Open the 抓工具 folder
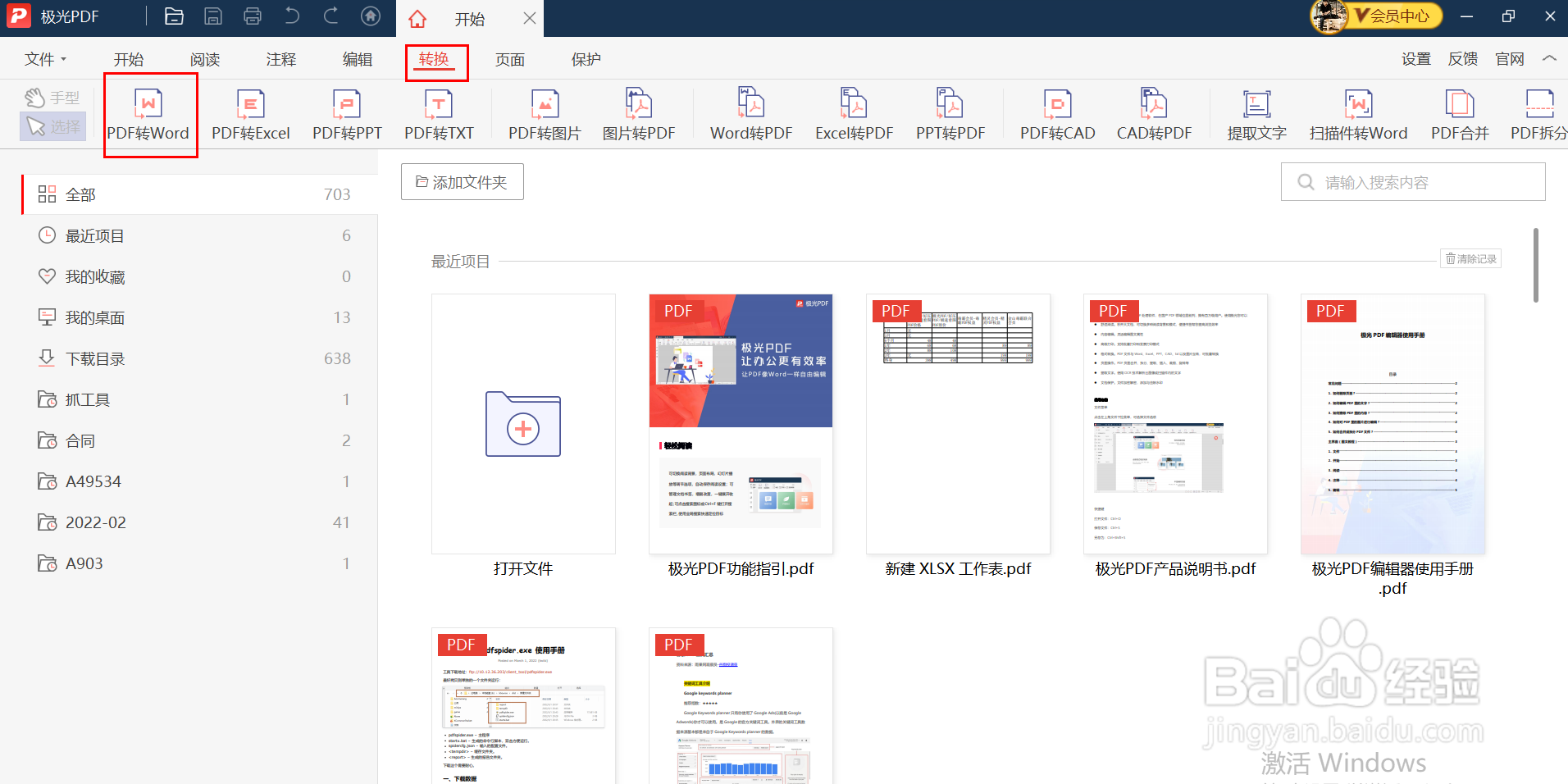 (199, 399)
